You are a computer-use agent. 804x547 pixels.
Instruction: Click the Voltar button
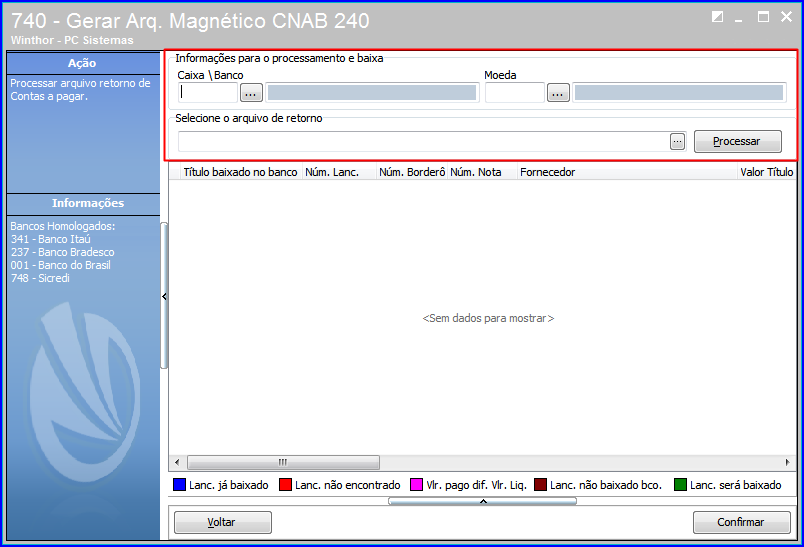tap(223, 522)
